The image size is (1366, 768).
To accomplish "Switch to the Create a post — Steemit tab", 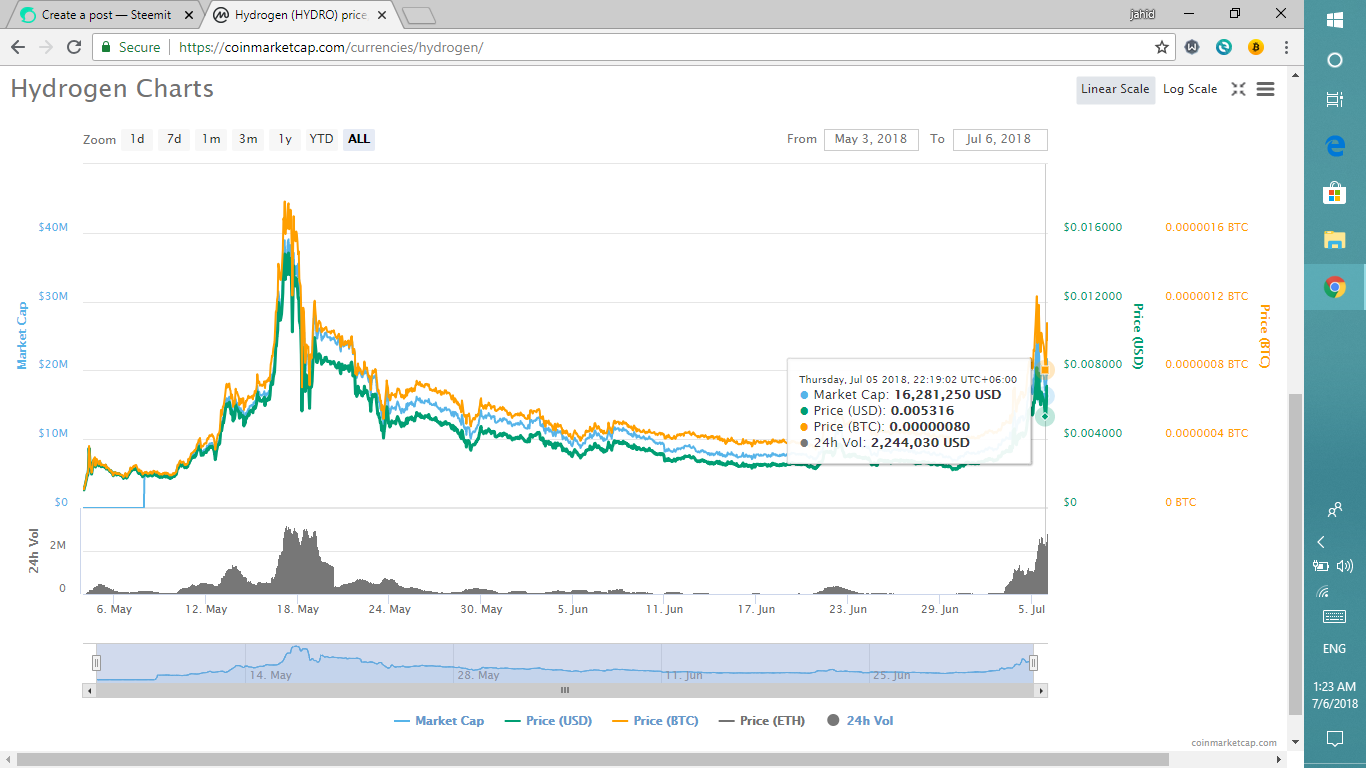I will pyautogui.click(x=106, y=15).
